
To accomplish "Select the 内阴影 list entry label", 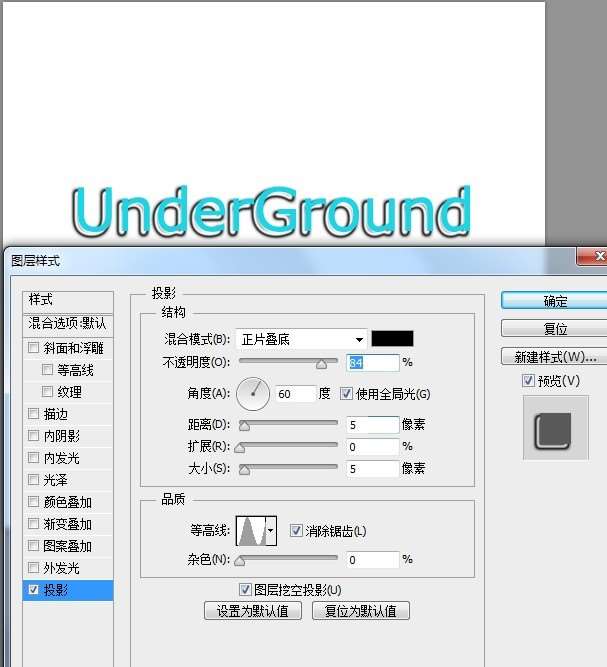I will click(x=62, y=436).
